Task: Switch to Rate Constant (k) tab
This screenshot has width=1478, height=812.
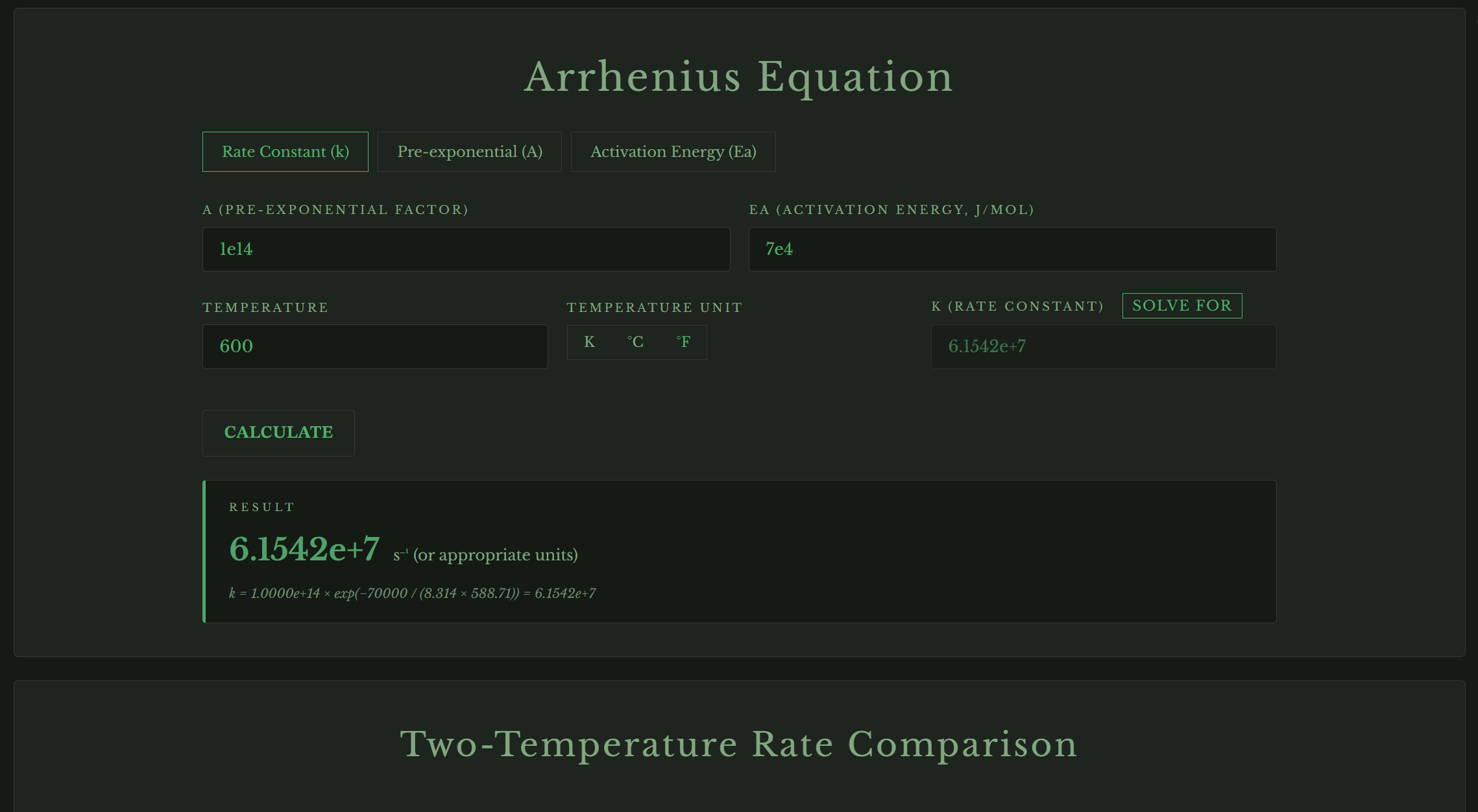Action: [285, 152]
